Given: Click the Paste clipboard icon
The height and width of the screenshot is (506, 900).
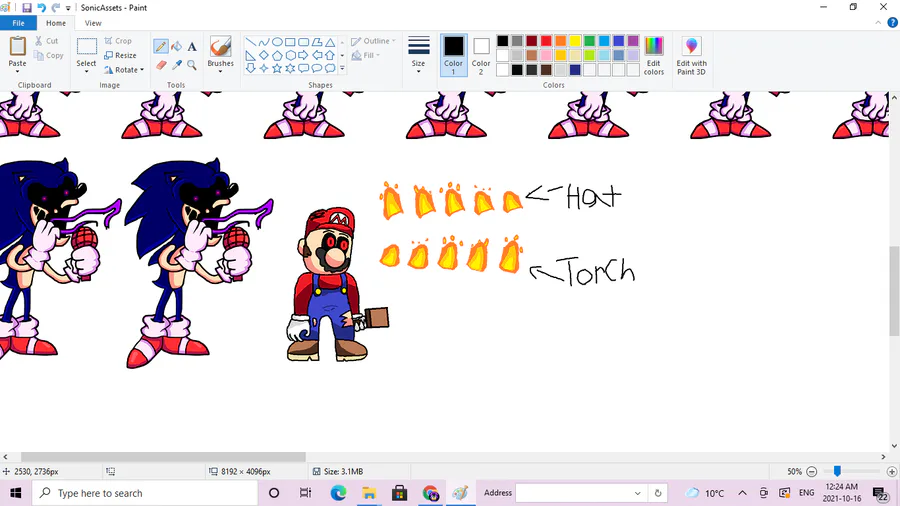Looking at the screenshot, I should tap(17, 46).
